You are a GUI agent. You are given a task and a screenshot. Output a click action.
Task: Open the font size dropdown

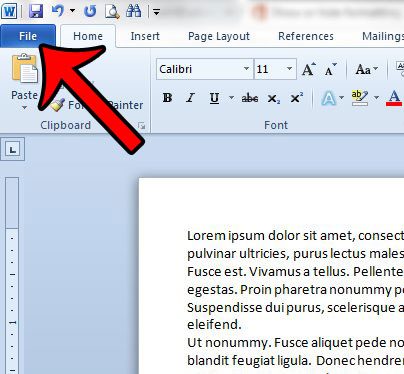(x=290, y=69)
